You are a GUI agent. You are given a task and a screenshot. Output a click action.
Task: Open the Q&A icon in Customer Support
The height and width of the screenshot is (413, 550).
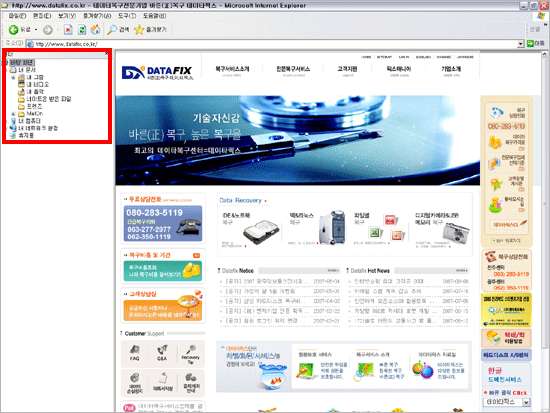click(x=162, y=353)
